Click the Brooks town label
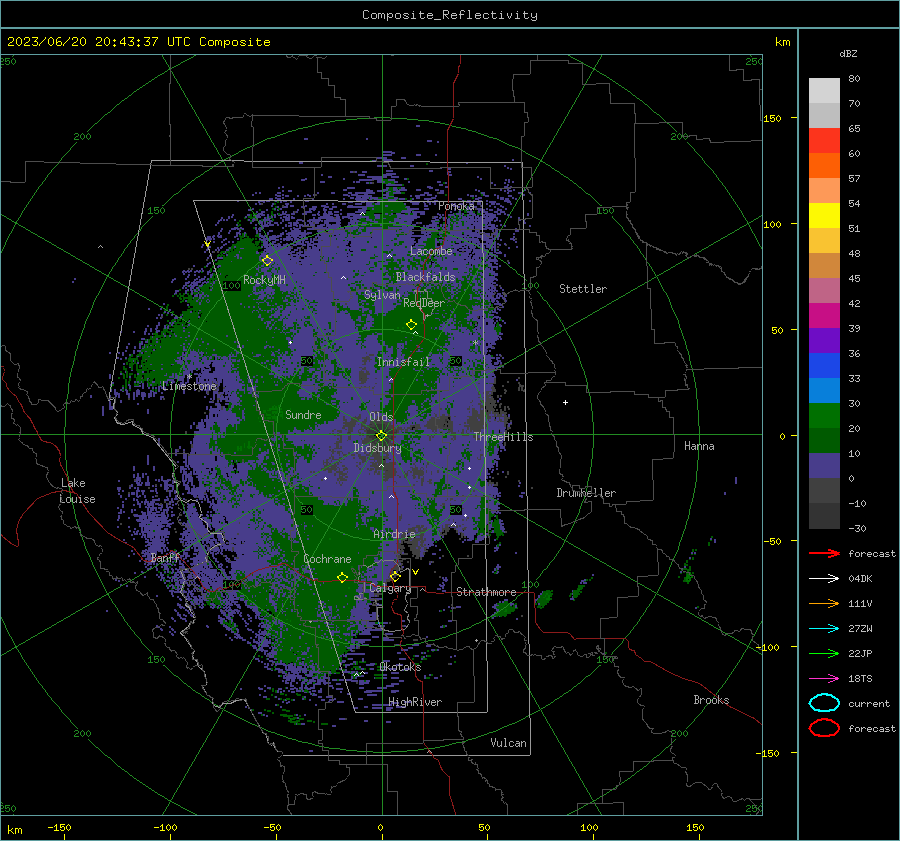Viewport: 900px width, 841px height. point(711,700)
